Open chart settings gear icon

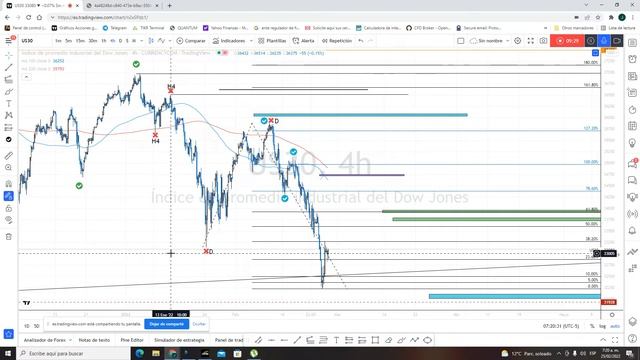(x=518, y=41)
